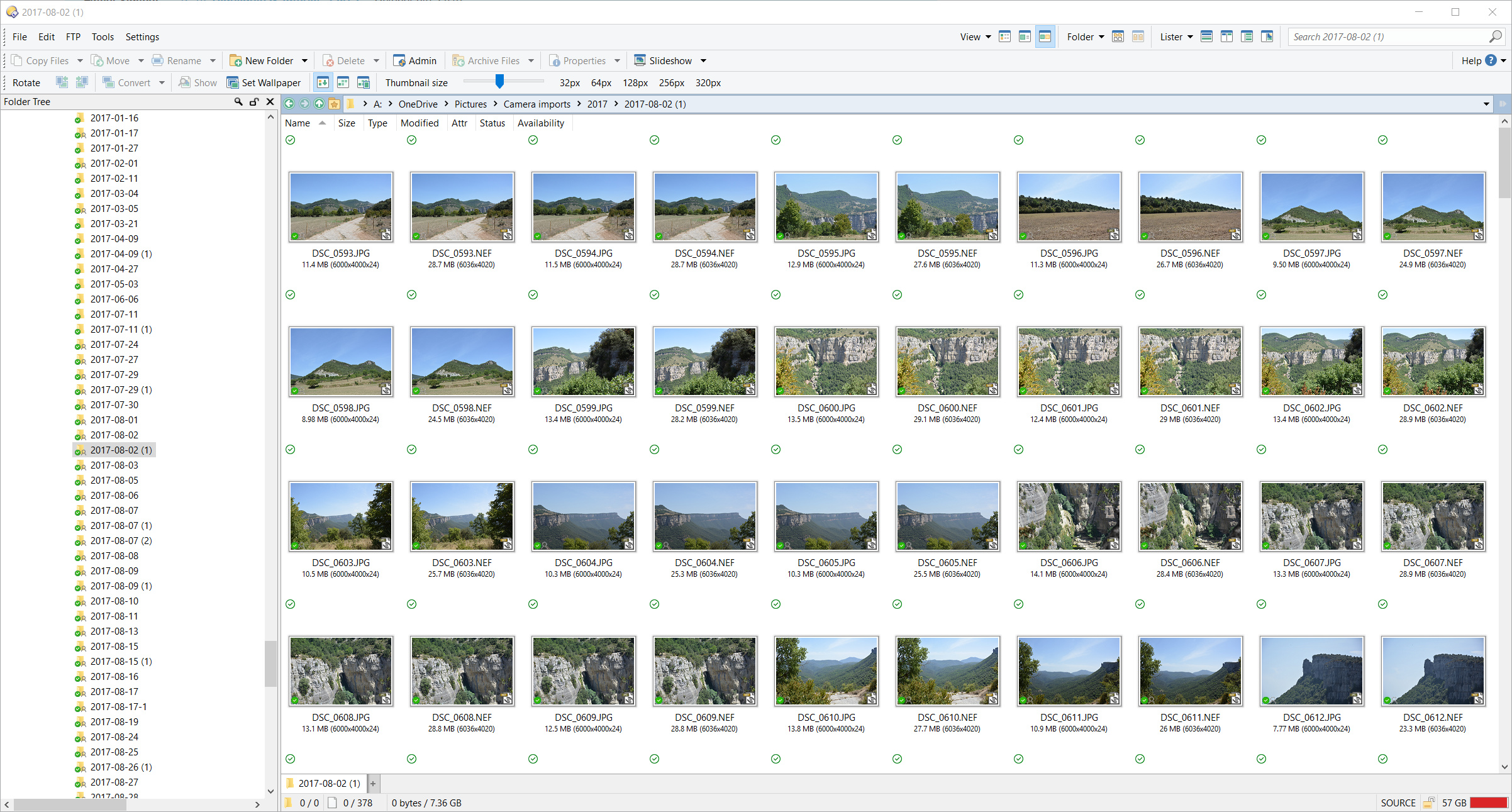
Task: Expand the path bar history dropdown
Action: [1486, 104]
